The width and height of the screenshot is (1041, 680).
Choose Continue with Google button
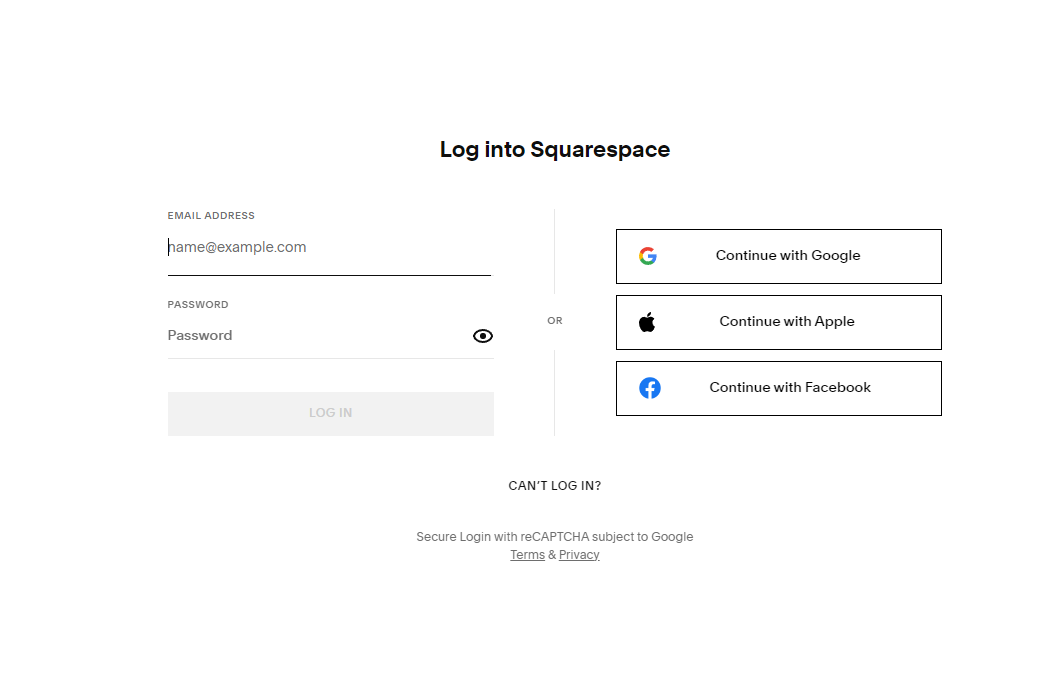pos(779,256)
